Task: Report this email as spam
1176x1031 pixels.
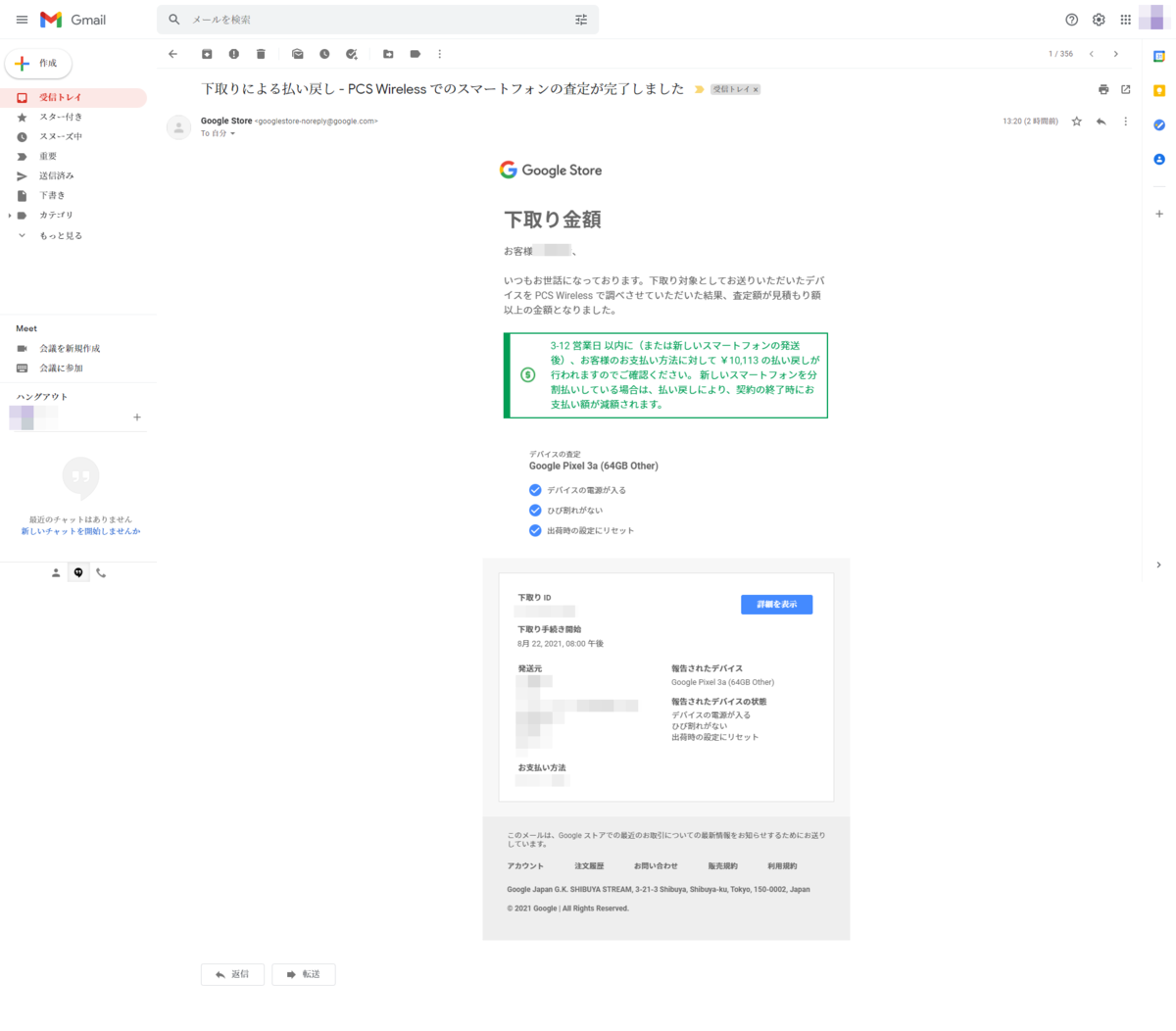Action: (233, 54)
